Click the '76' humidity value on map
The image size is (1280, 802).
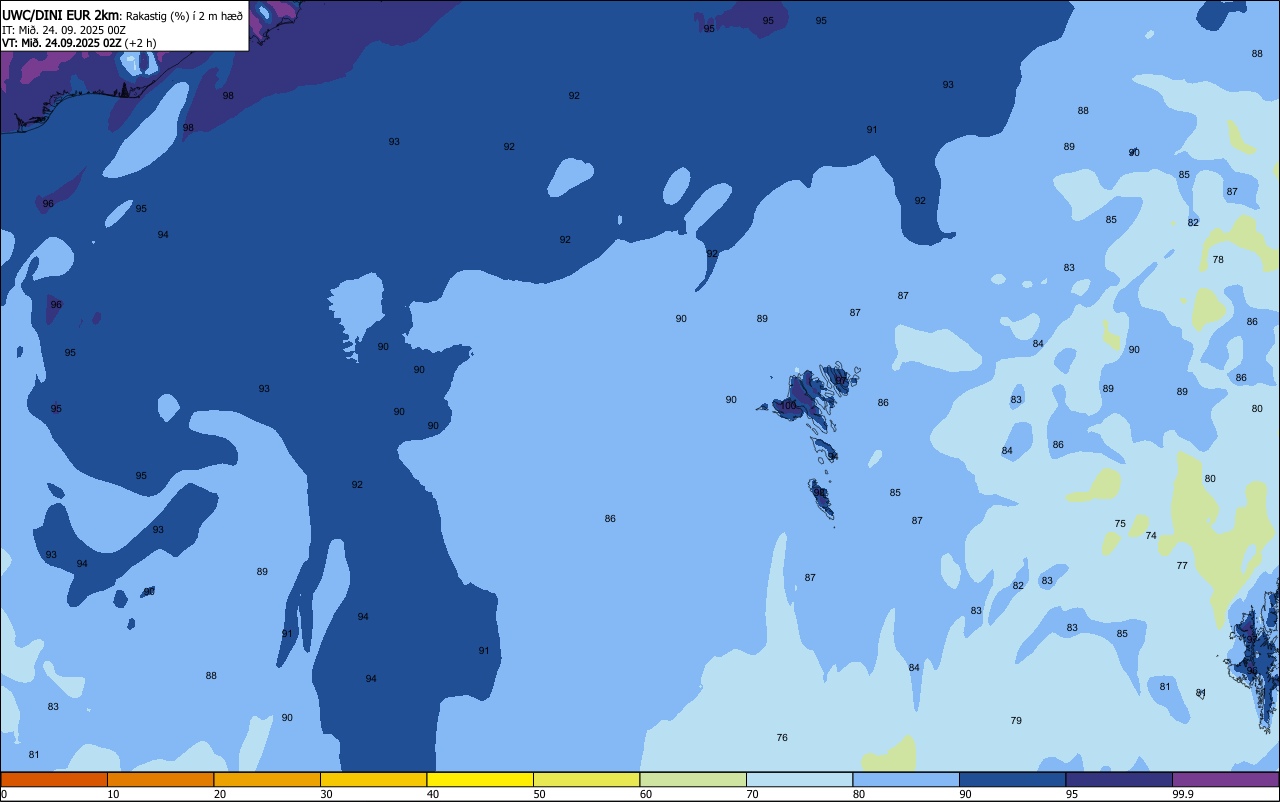point(782,737)
